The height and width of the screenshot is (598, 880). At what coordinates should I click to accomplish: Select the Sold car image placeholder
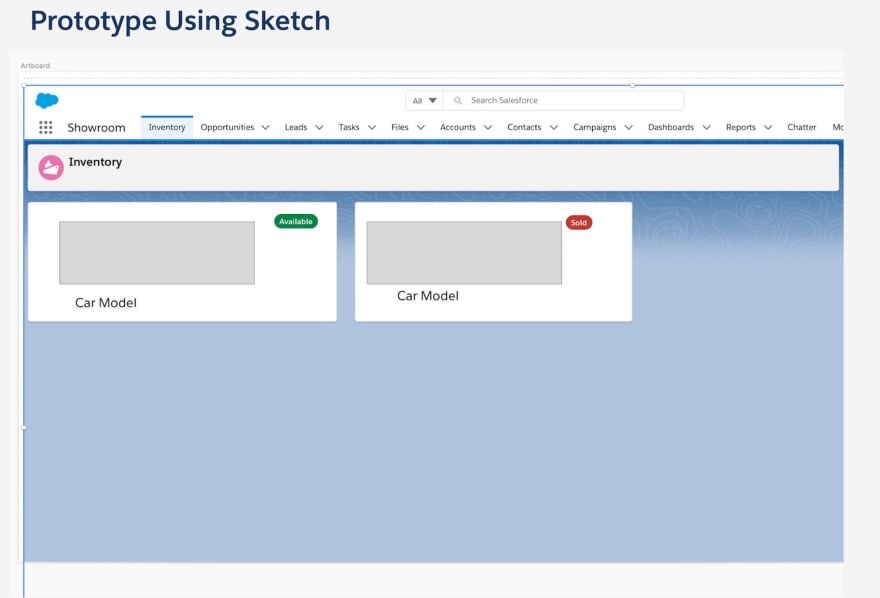click(x=464, y=252)
